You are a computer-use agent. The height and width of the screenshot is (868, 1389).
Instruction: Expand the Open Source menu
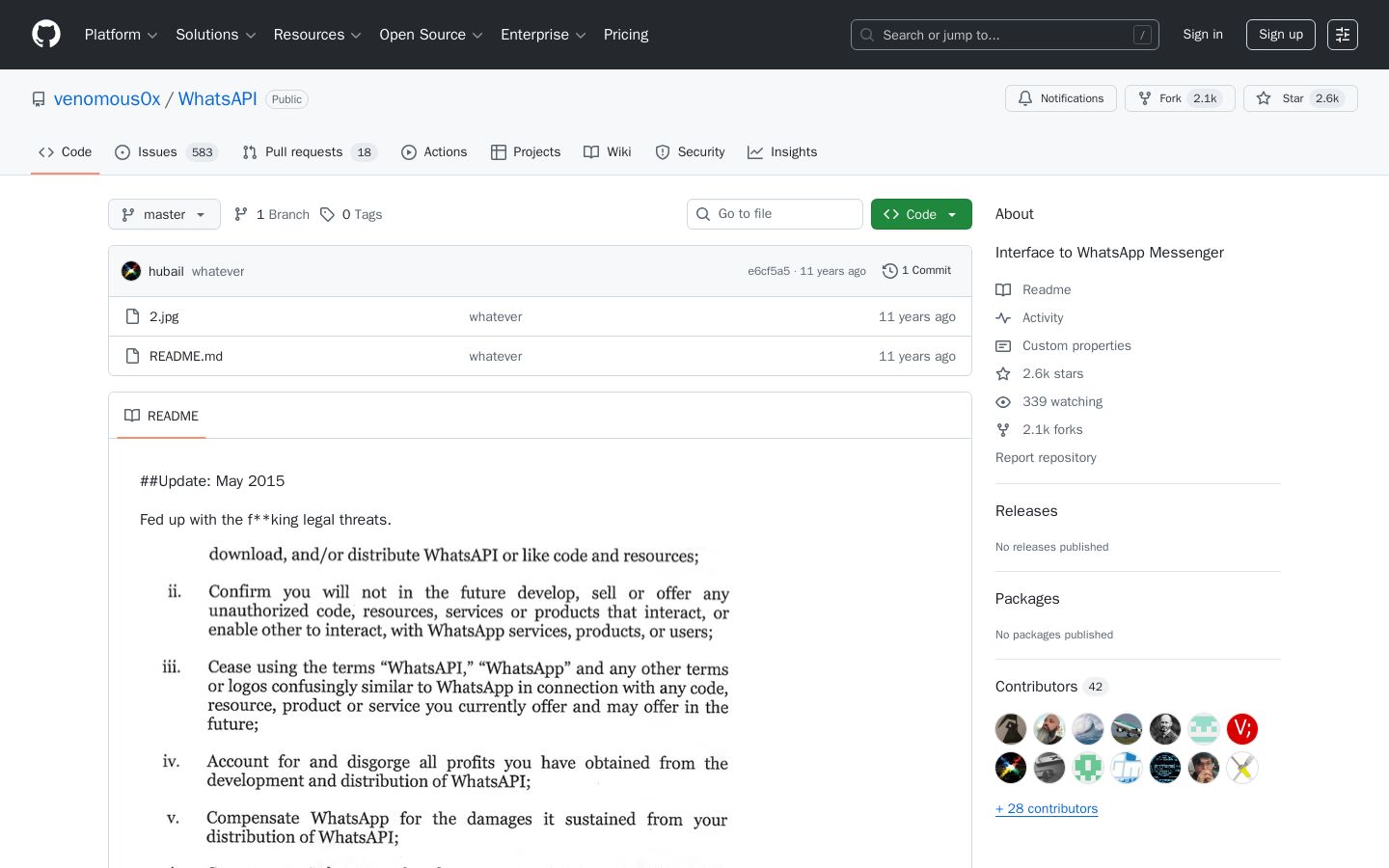pyautogui.click(x=431, y=35)
